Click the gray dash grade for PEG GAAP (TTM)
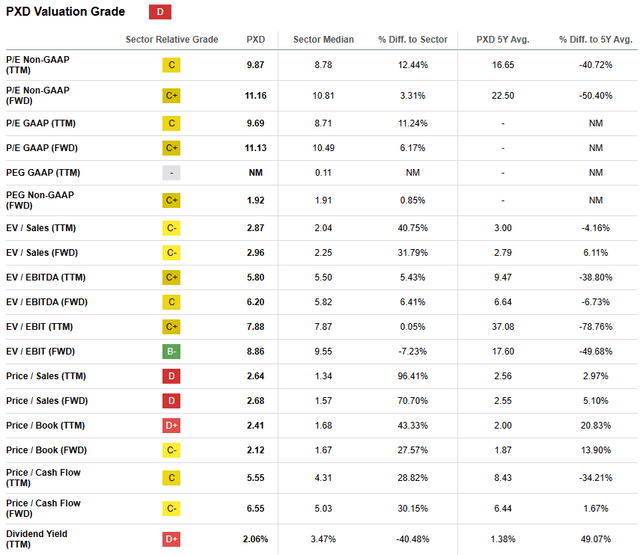The height and width of the screenshot is (555, 640). pyautogui.click(x=173, y=172)
